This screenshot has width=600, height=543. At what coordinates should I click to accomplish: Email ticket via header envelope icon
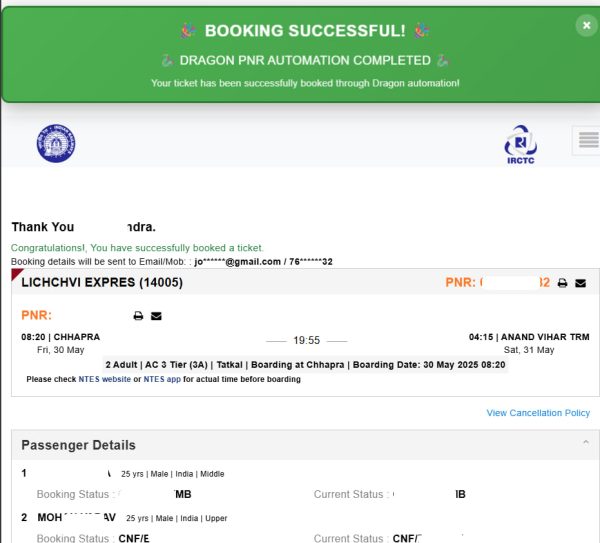tap(580, 283)
